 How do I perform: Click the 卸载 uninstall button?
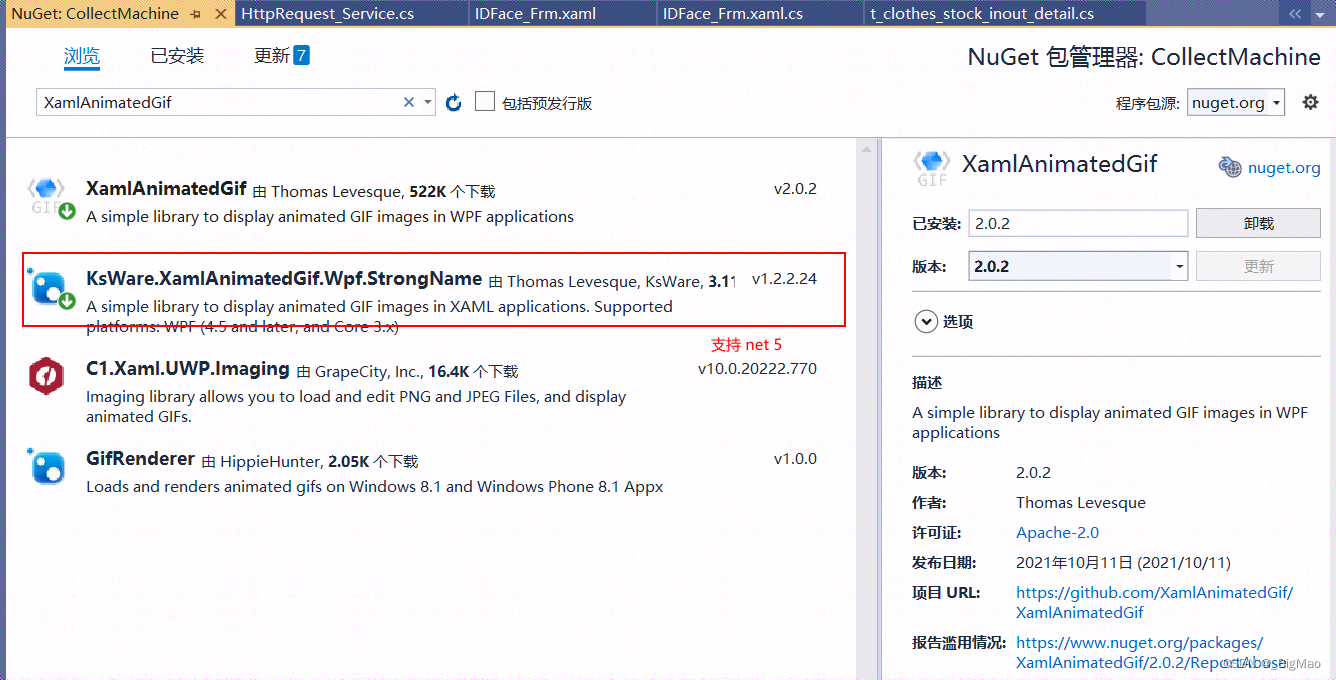[x=1258, y=223]
